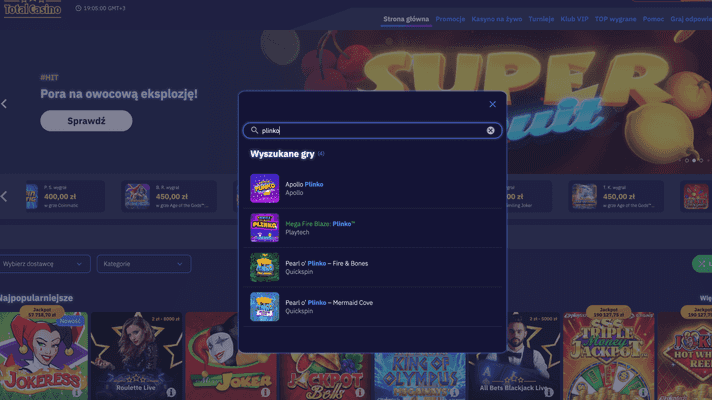
Task: Open the Triple Money Jackpot tile
Action: point(608,356)
